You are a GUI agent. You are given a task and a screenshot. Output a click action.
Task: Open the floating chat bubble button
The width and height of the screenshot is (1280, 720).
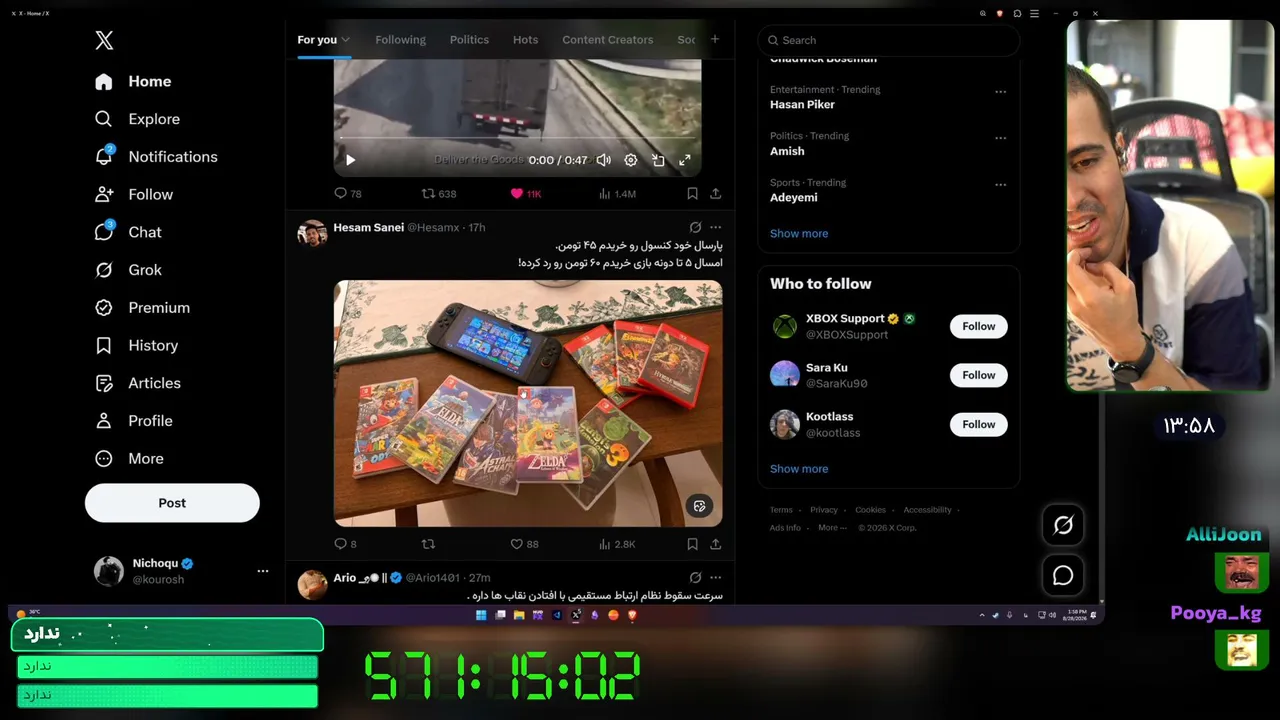click(1063, 576)
